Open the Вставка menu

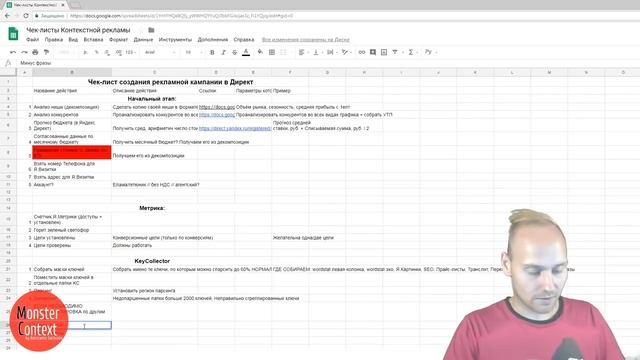93,40
